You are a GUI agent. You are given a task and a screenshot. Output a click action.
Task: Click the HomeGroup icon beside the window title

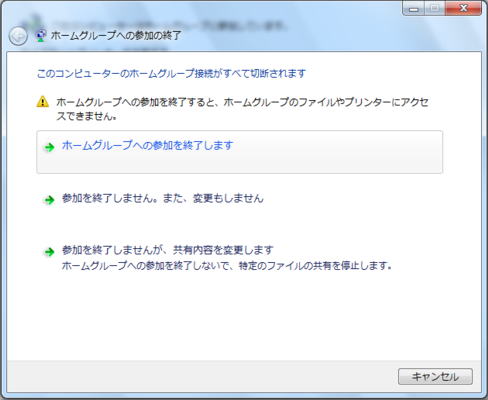[41, 35]
